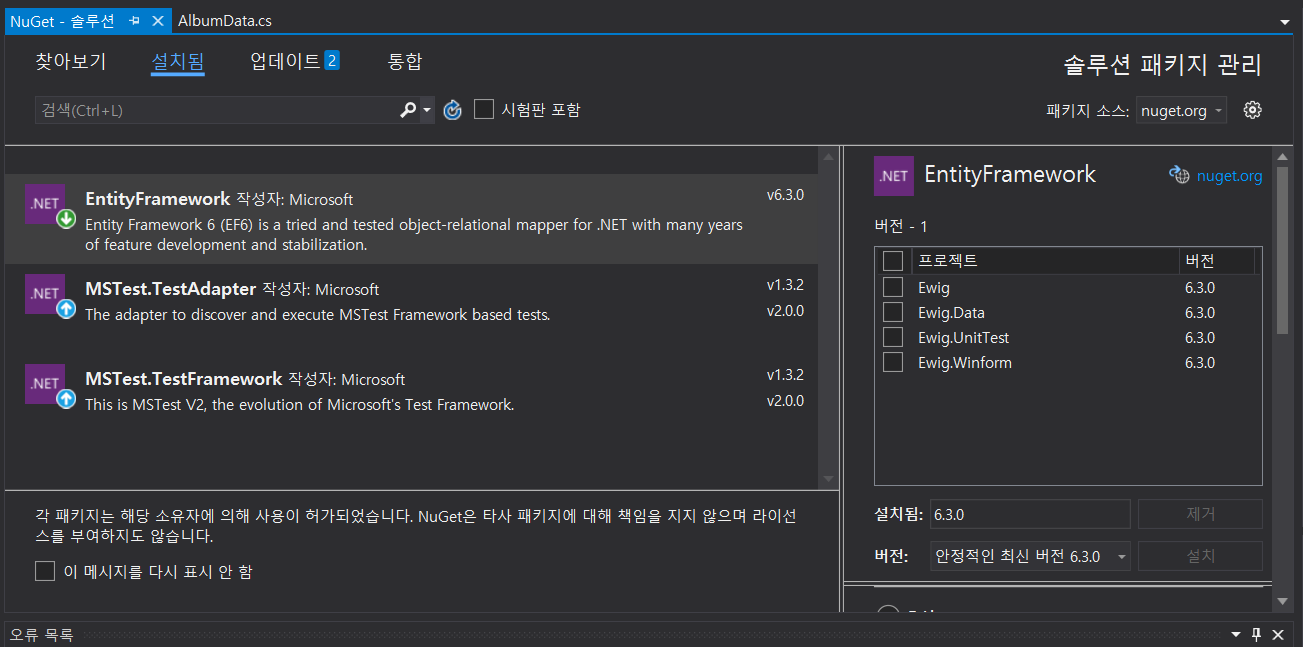Open the document tab list dropdown arrow
The height and width of the screenshot is (647, 1303).
[1285, 21]
